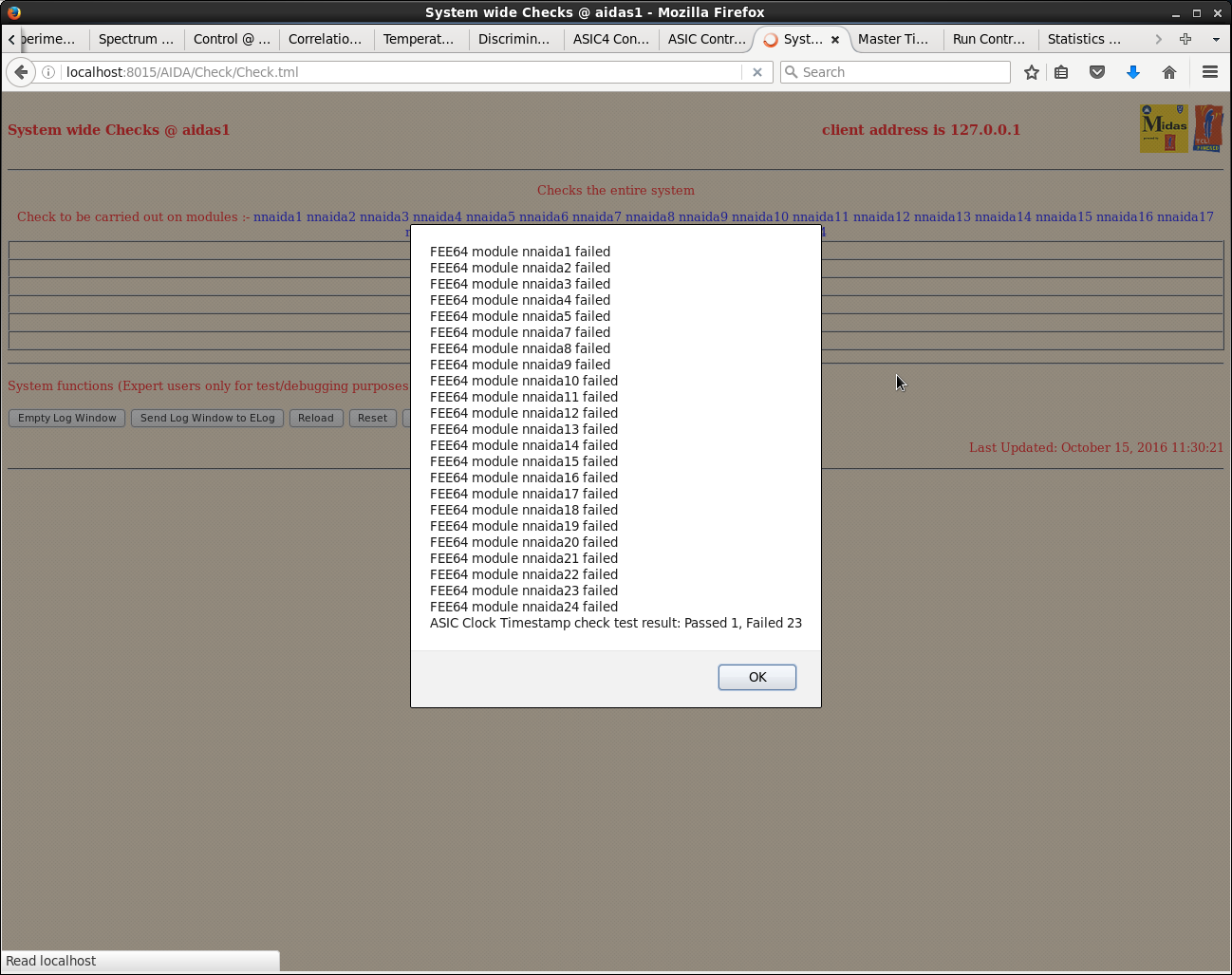1232x975 pixels.
Task: Click the TCL logo next to Midas
Action: click(x=1208, y=128)
